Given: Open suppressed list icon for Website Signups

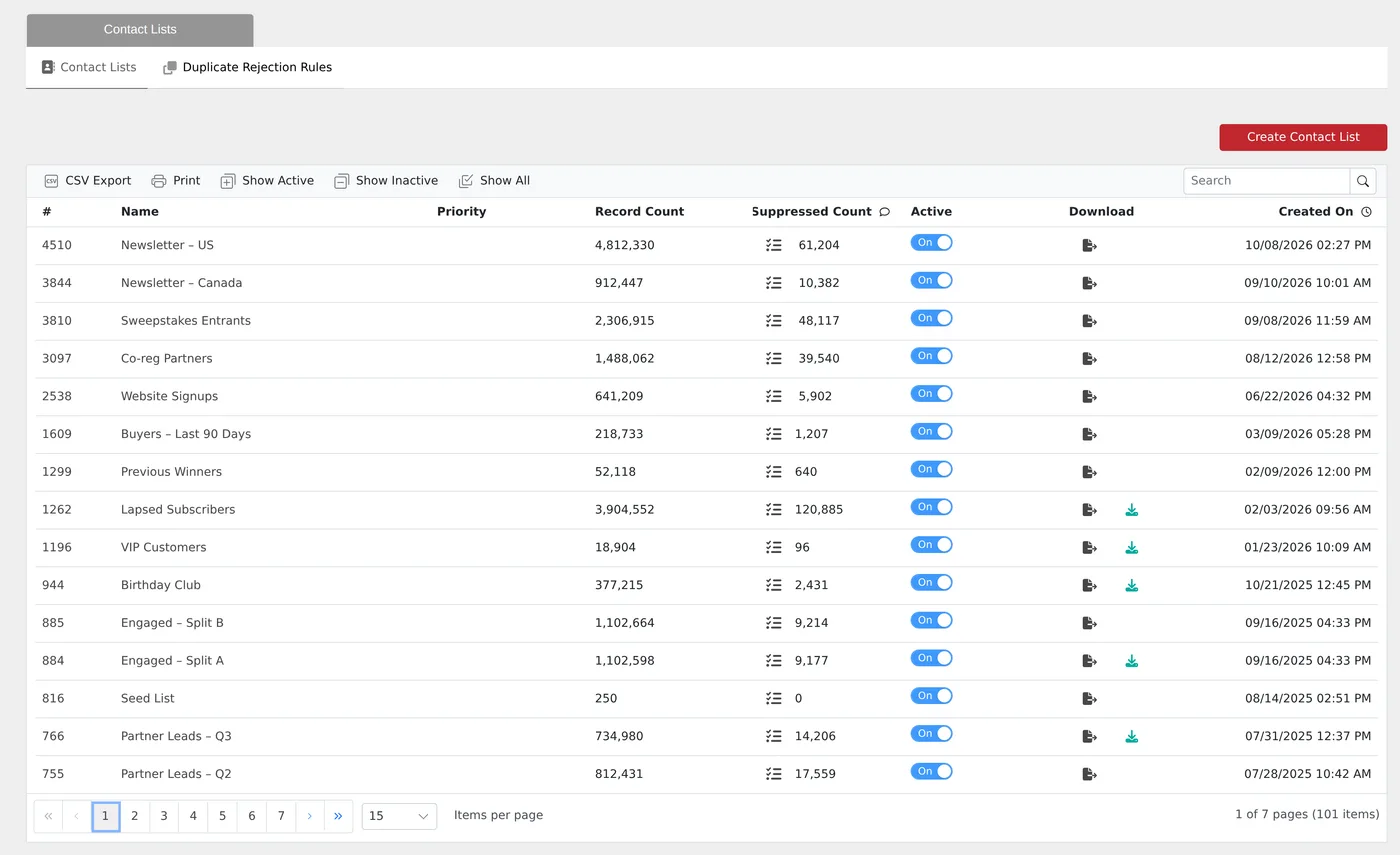Looking at the screenshot, I should click(x=773, y=396).
